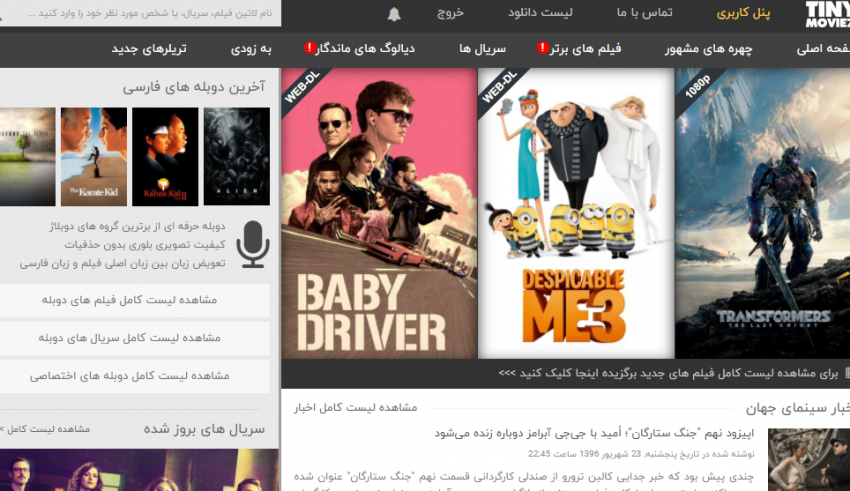850x491 pixels.
Task: Open the Despicable Me 3 poster
Action: pos(576,213)
